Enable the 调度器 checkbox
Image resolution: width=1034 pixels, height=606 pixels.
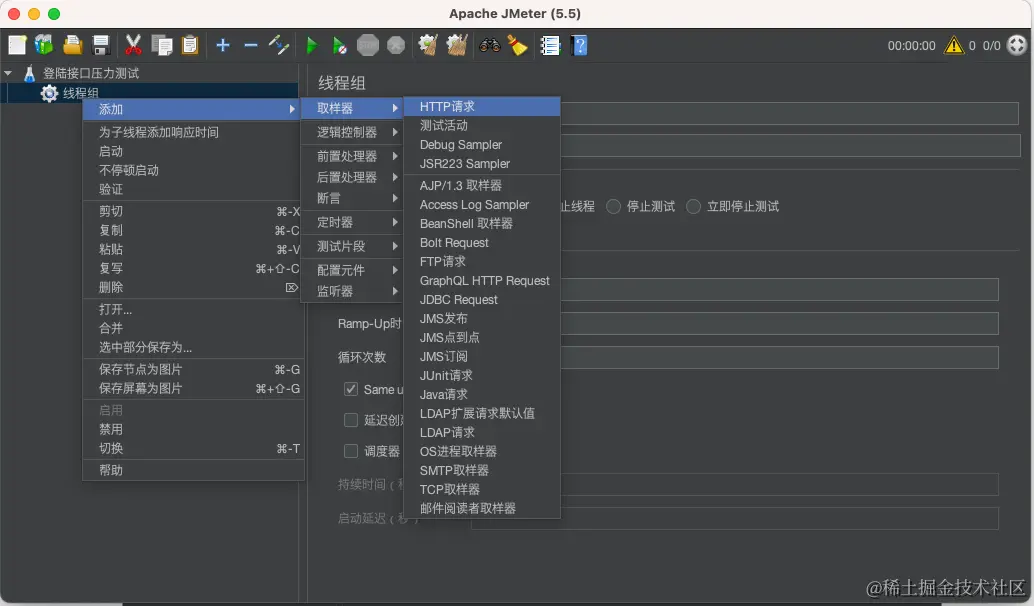[352, 450]
